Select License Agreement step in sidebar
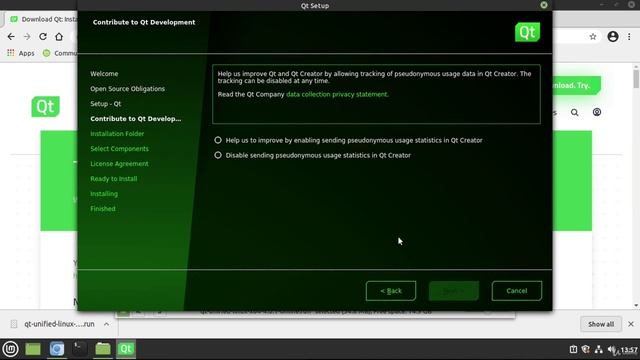Image resolution: width=640 pixels, height=360 pixels. pos(119,164)
